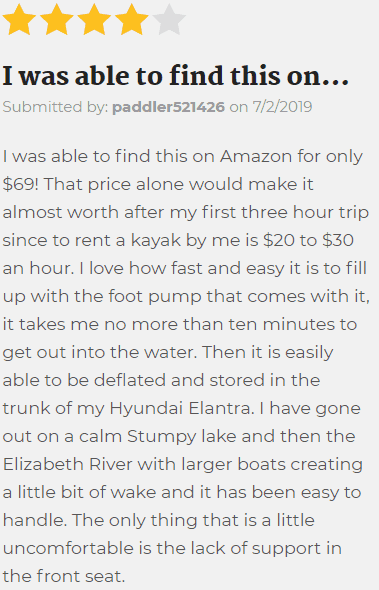Click 'Elizabeth River' in the review text
The image size is (379, 590).
pos(67,464)
